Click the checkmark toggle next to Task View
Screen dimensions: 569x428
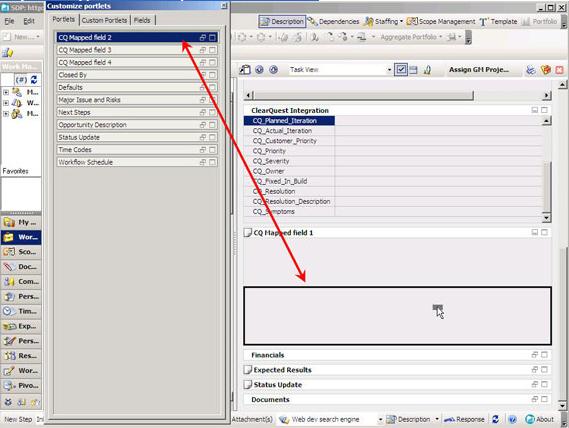[401, 69]
